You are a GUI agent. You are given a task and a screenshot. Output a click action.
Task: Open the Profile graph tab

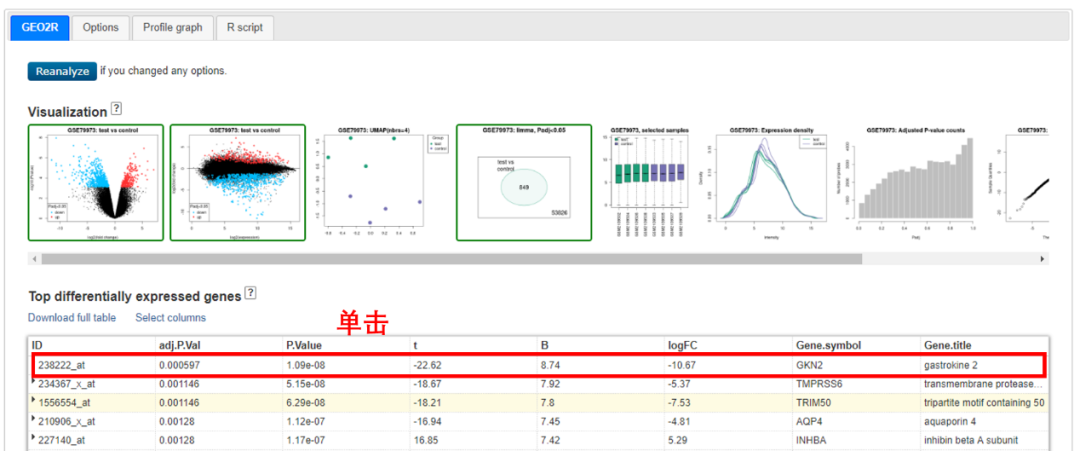tap(173, 28)
